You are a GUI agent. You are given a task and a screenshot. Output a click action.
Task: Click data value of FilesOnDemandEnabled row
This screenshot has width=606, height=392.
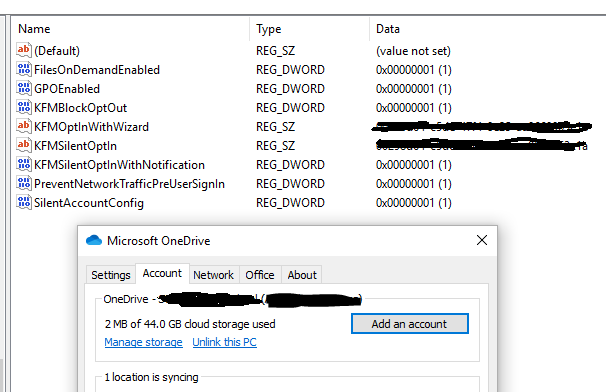point(414,70)
